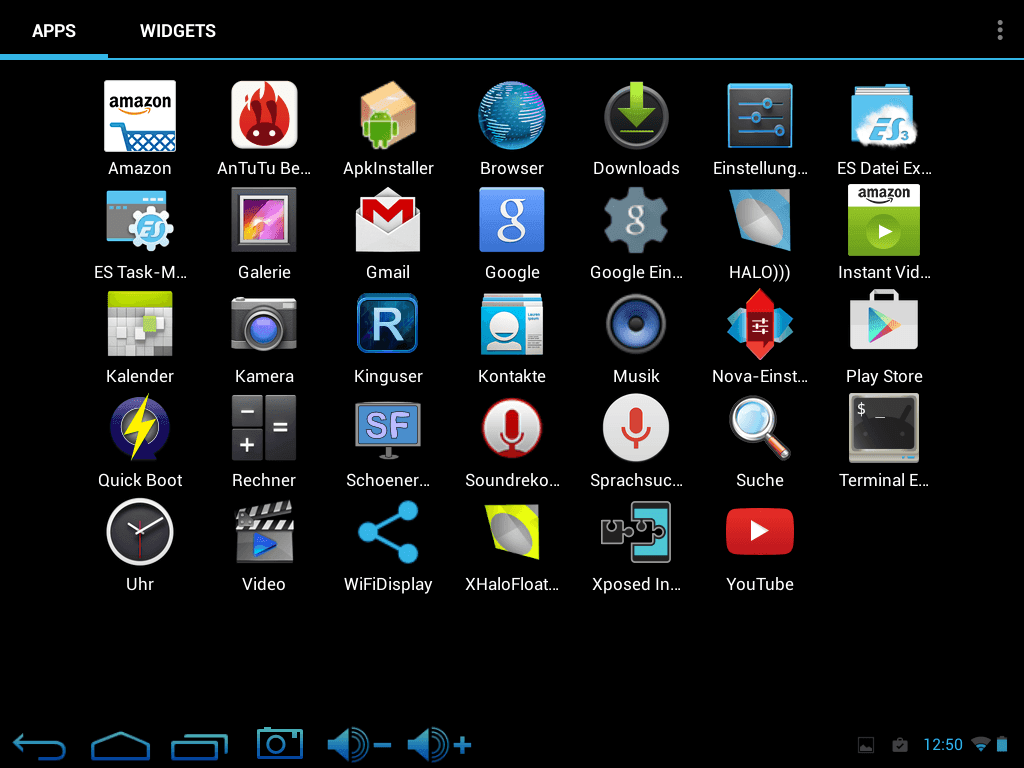Open XHaloFloatingWindow app
The height and width of the screenshot is (768, 1024).
click(x=512, y=532)
